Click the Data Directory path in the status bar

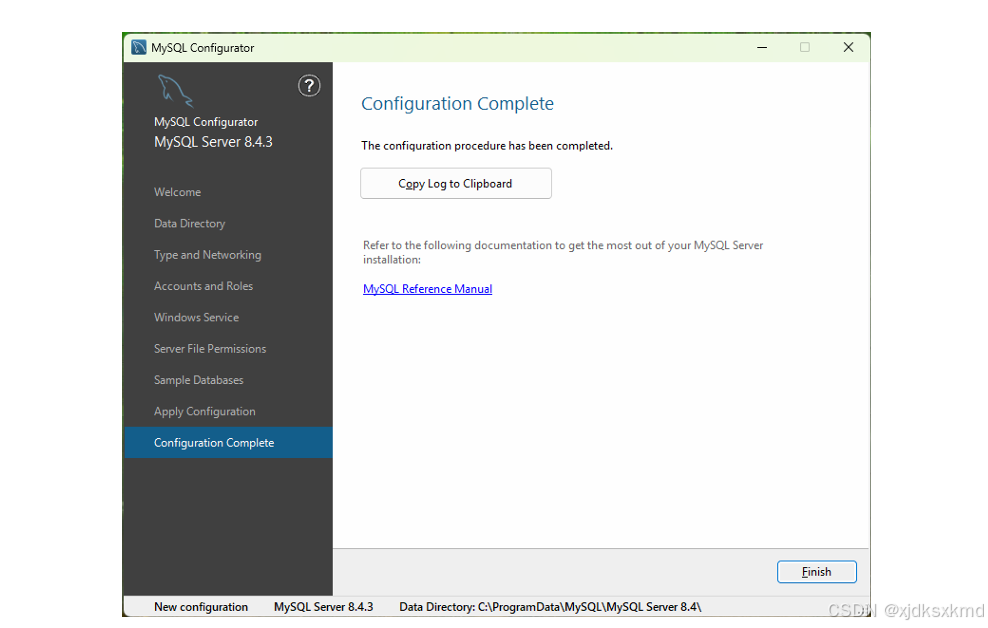point(549,606)
